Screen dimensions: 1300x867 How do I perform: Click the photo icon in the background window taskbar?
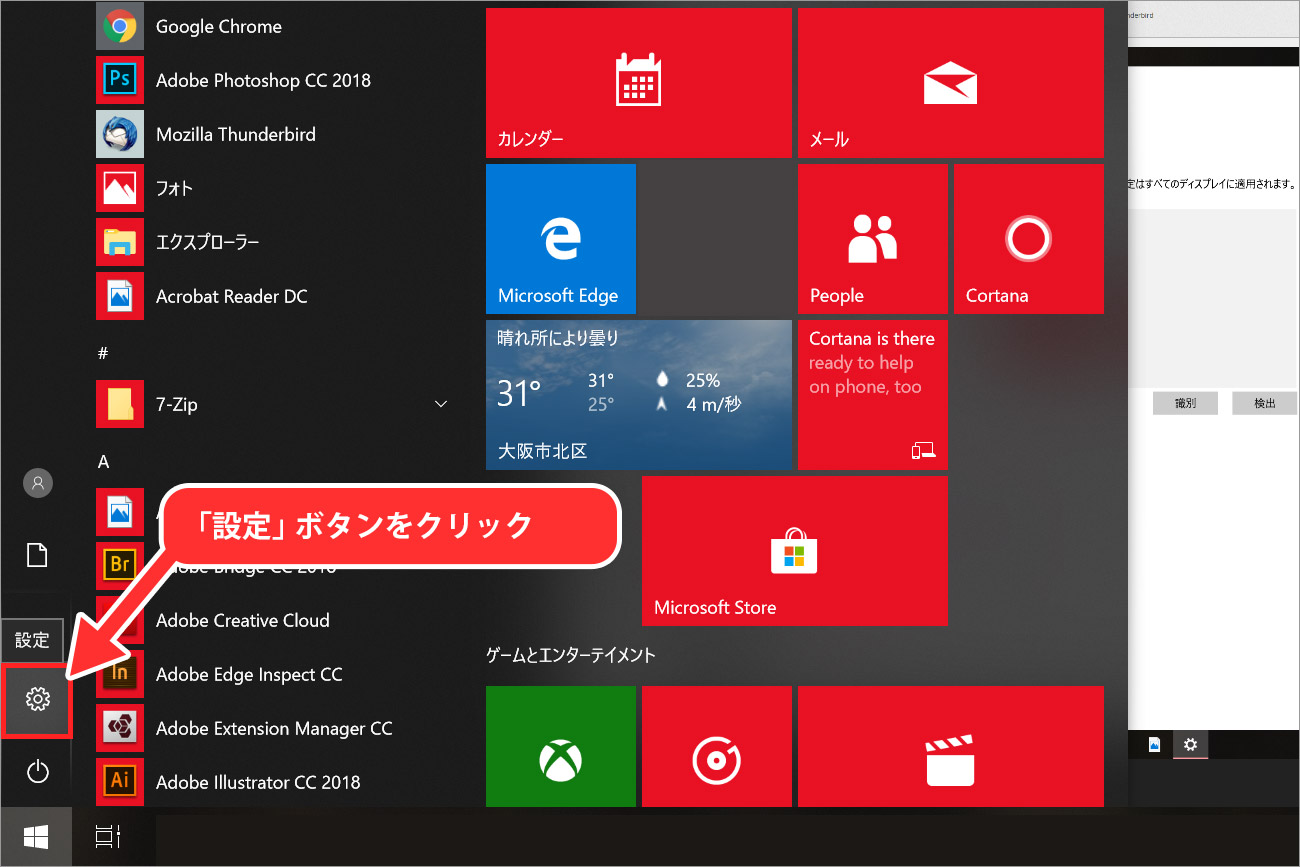(1154, 745)
